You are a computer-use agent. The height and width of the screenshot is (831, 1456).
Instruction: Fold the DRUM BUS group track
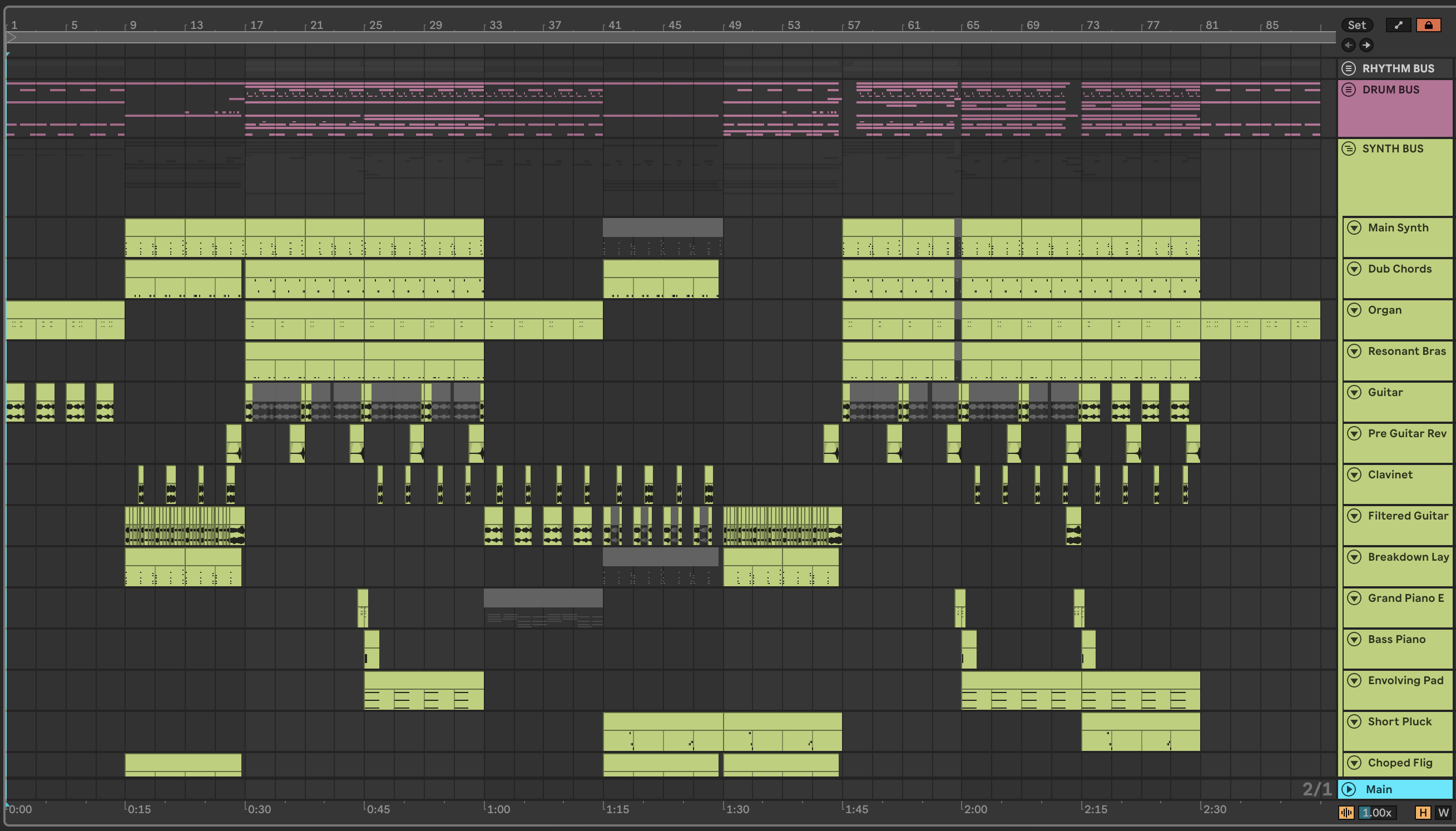coord(1349,90)
